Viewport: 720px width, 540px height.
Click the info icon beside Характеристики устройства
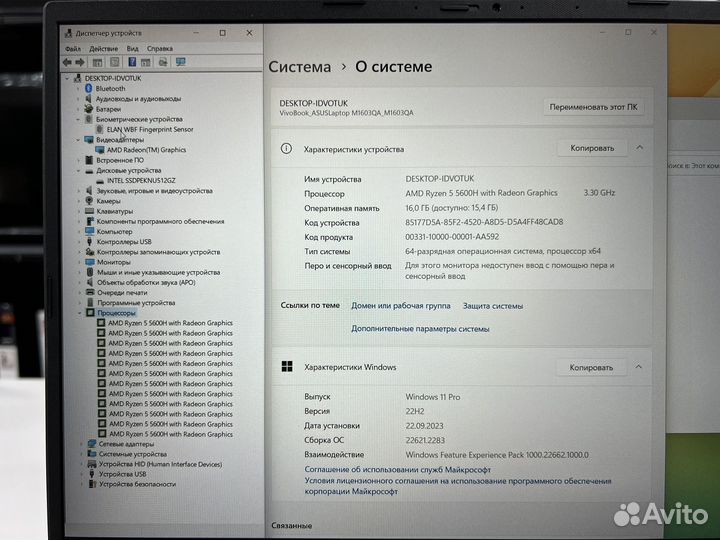point(286,148)
